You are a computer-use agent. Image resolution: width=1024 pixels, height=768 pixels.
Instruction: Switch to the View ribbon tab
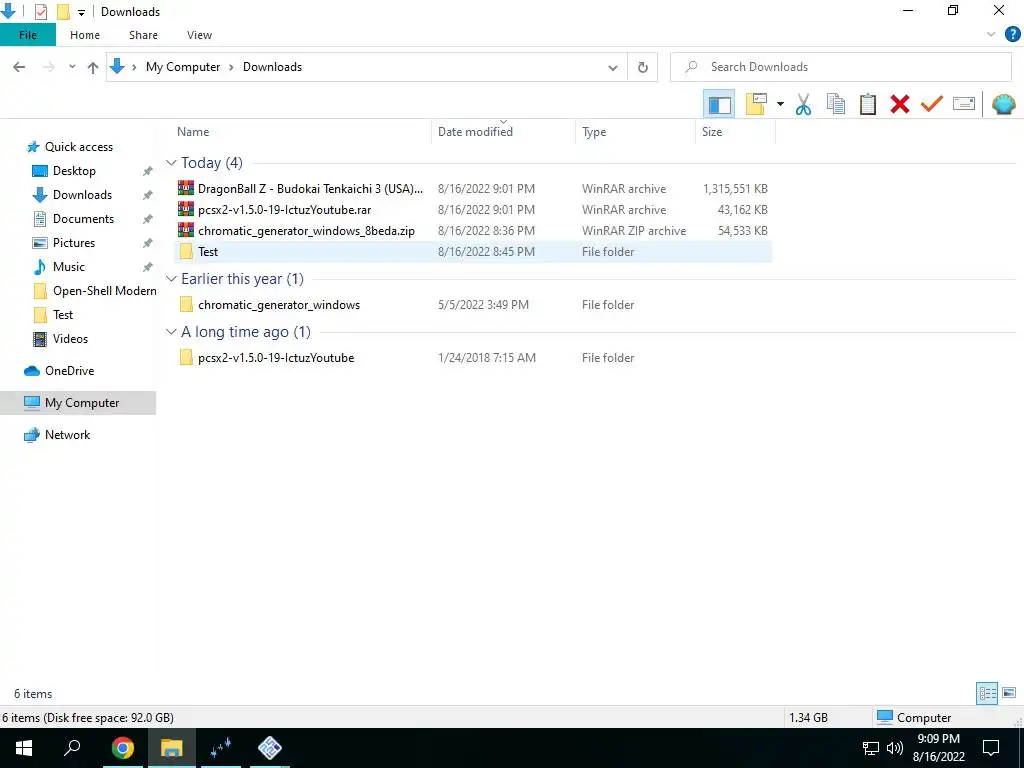(199, 35)
